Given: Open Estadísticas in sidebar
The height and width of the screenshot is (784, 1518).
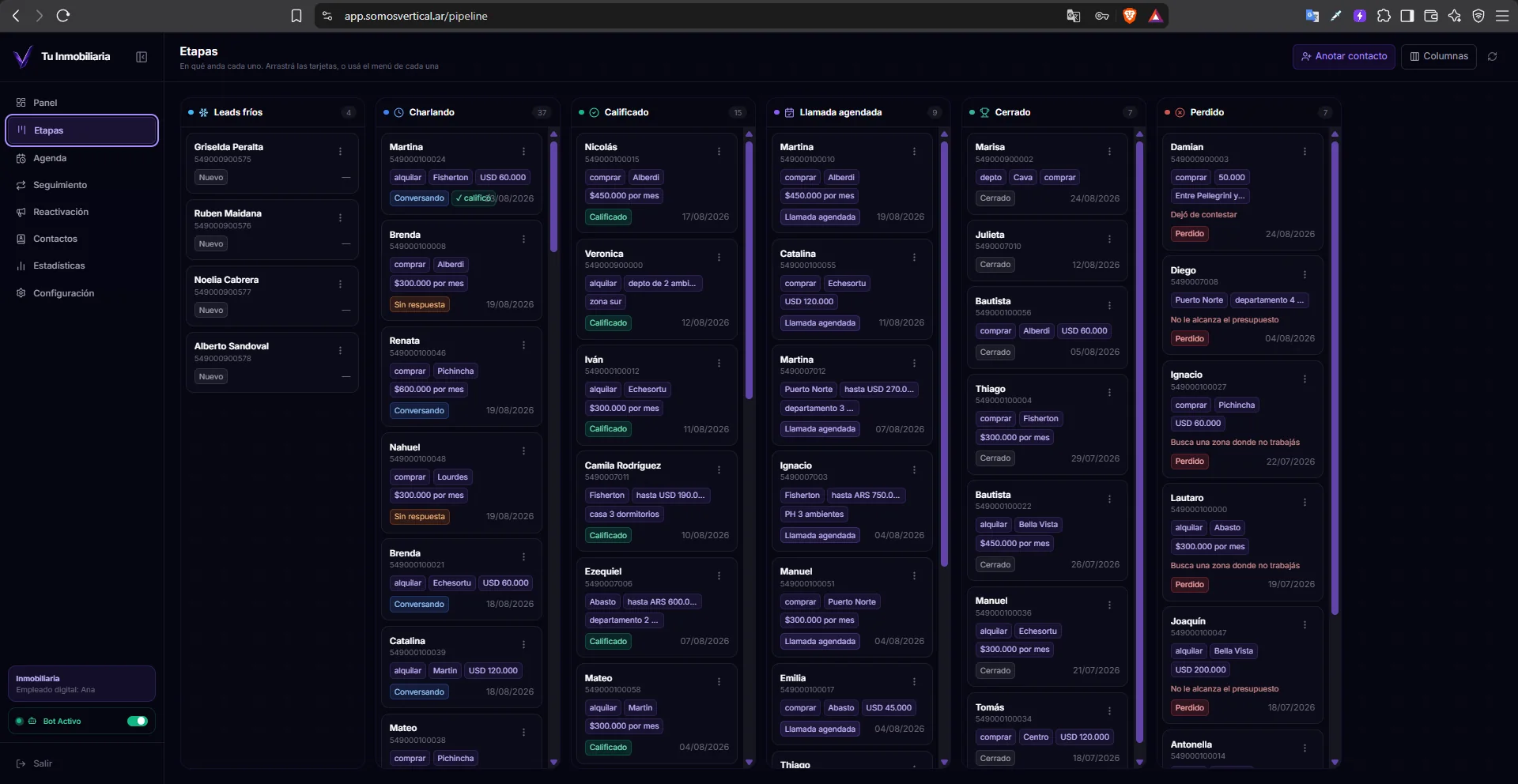Looking at the screenshot, I should (82, 266).
